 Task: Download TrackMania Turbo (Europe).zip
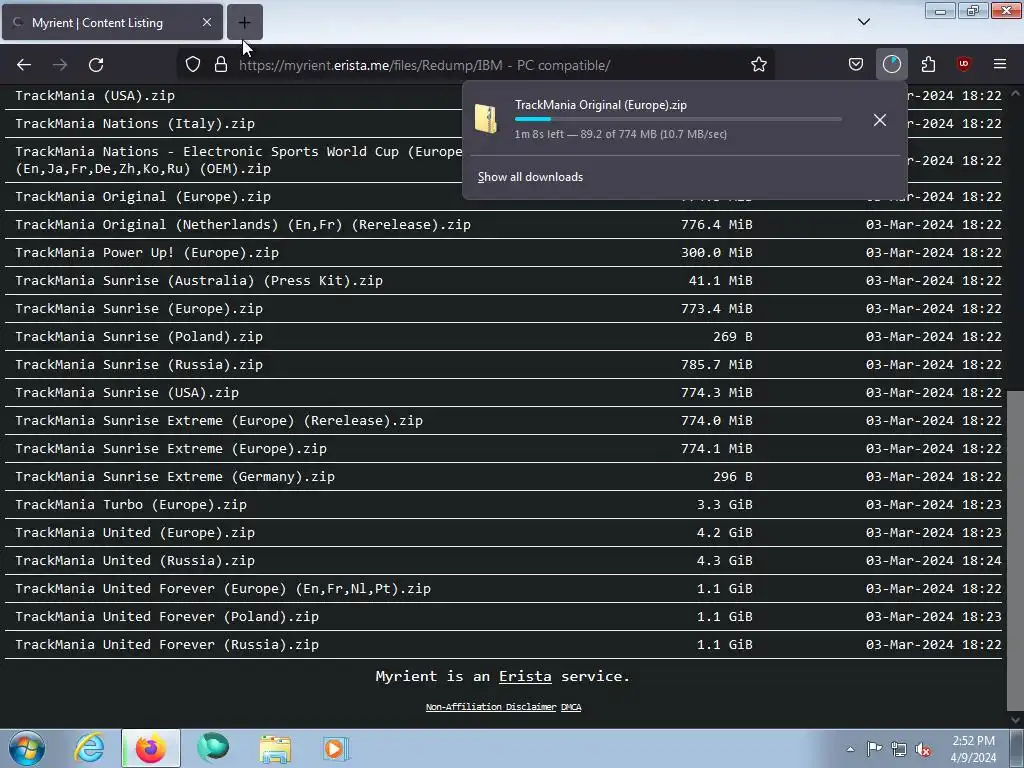[131, 505]
